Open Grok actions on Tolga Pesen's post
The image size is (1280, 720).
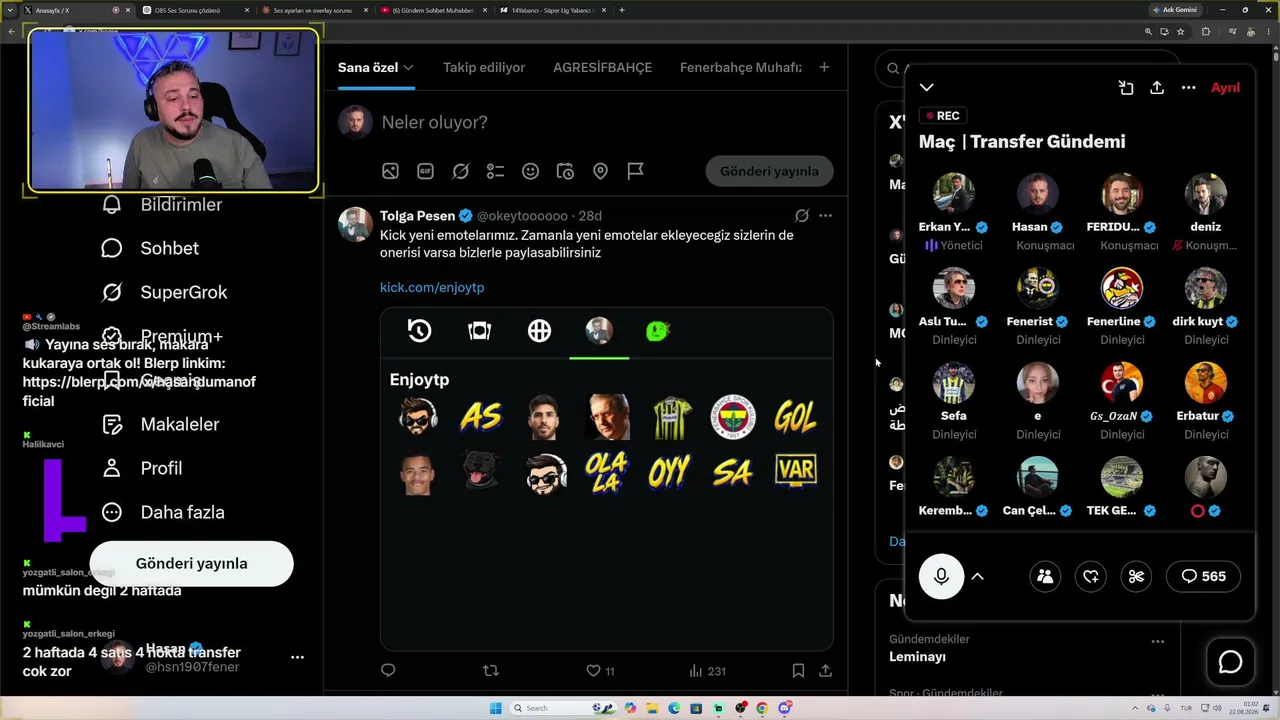[802, 215]
